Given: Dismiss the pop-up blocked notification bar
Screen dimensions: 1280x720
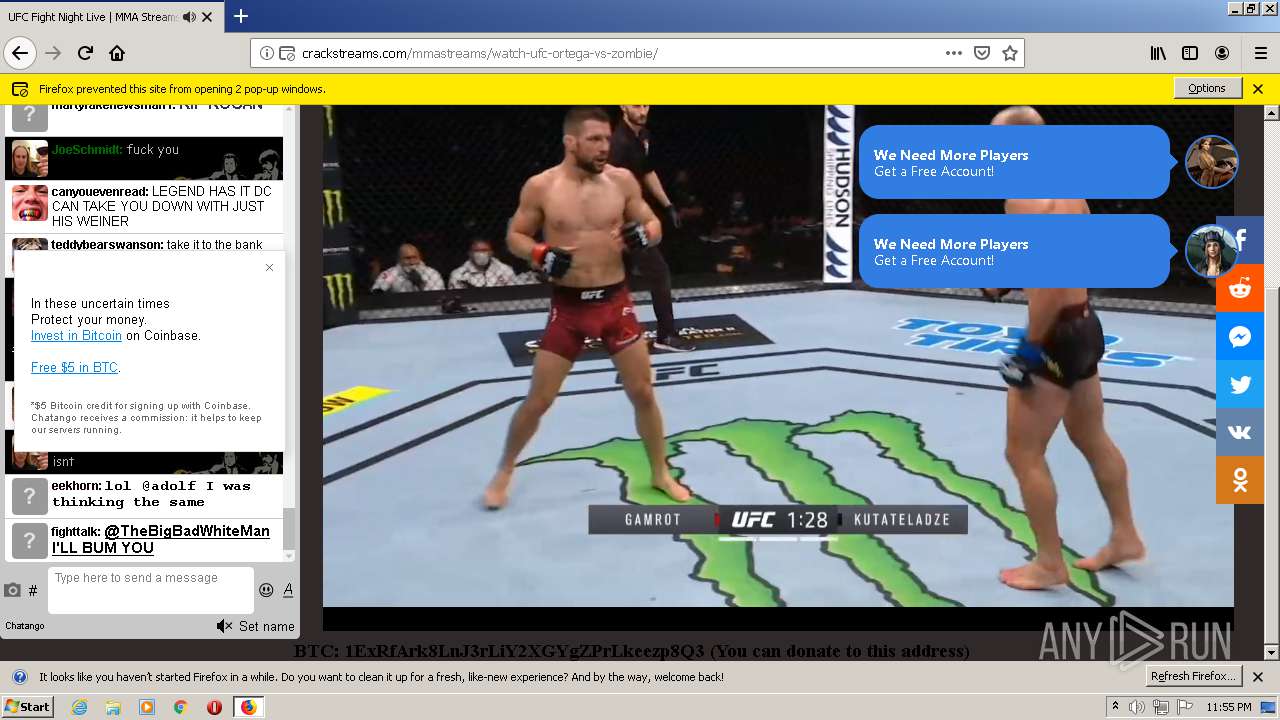Looking at the screenshot, I should click(1258, 88).
